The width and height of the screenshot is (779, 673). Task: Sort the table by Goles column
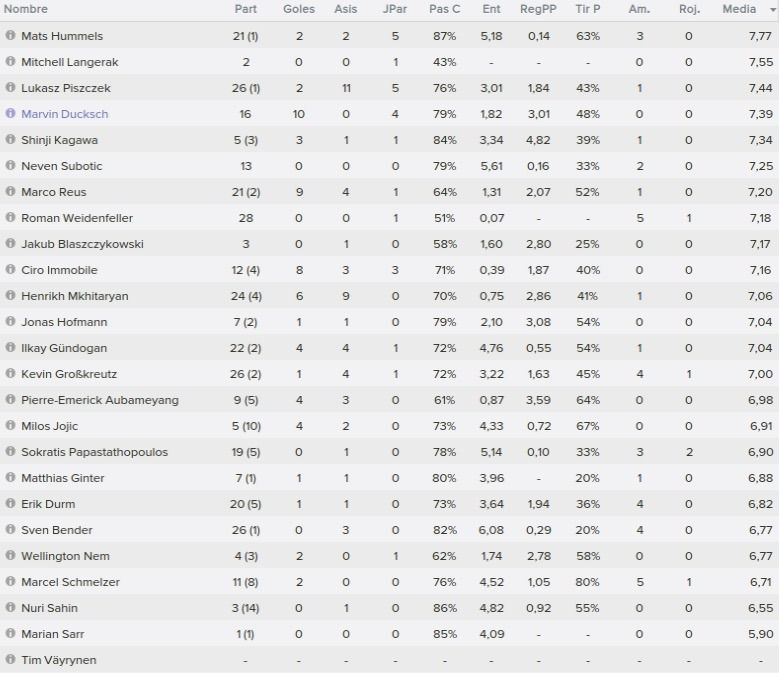[299, 9]
